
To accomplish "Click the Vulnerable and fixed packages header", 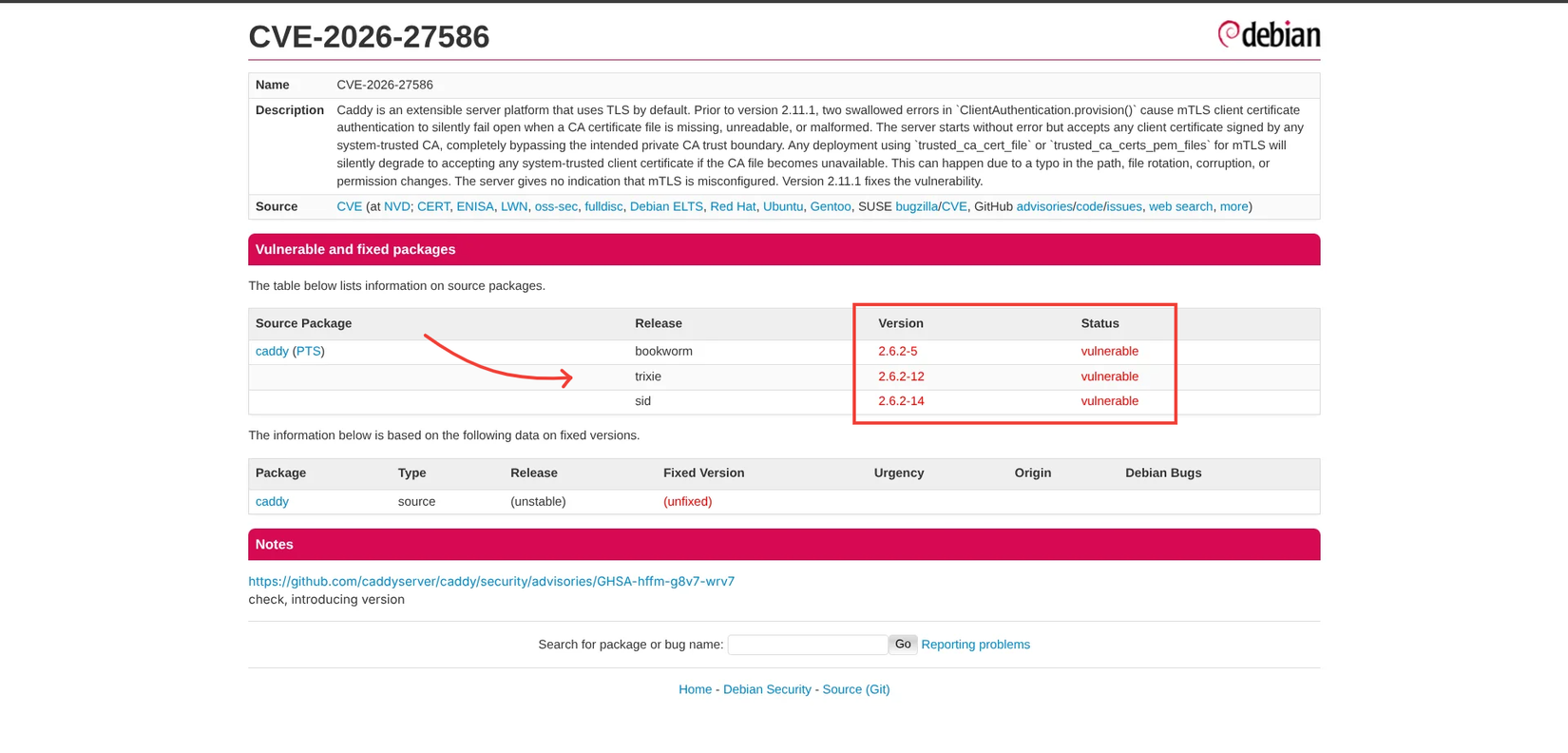I will point(784,249).
